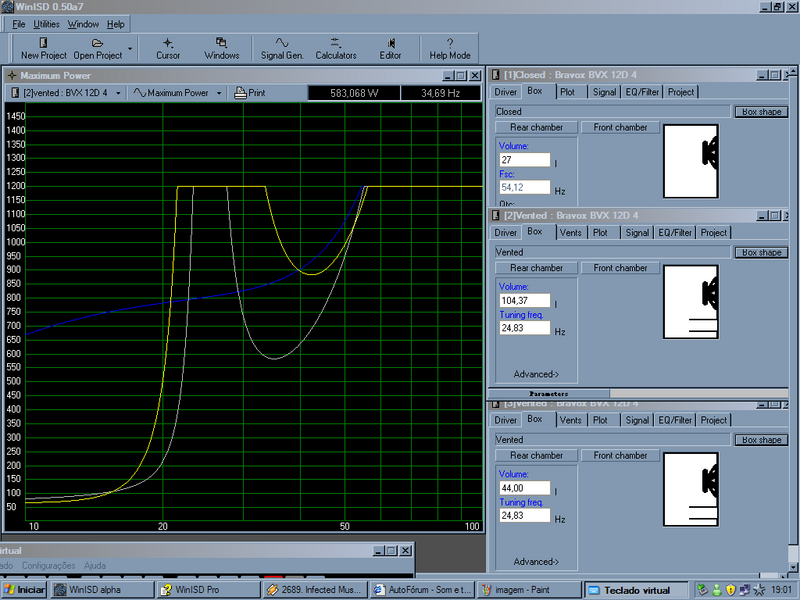
Task: Open EQ/Filter tab in third Vented project
Action: pyautogui.click(x=675, y=420)
